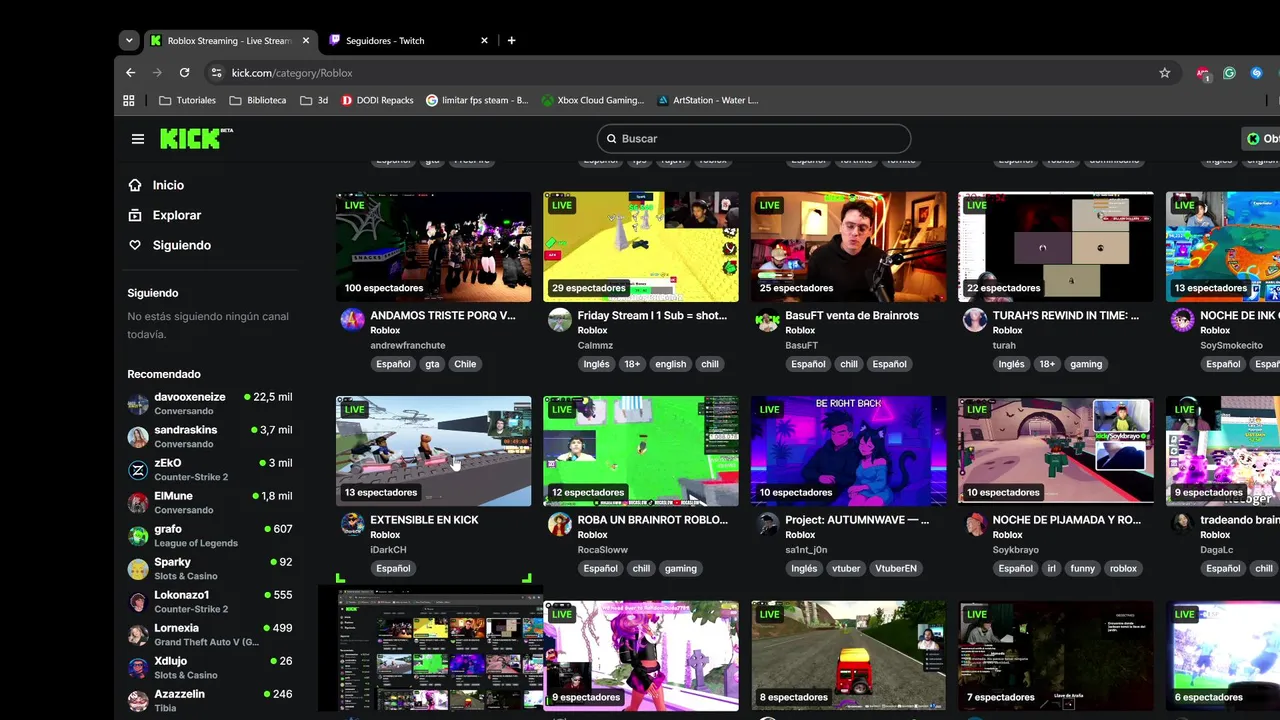Reload the page with the refresh icon
This screenshot has width=1280, height=720.
[184, 73]
